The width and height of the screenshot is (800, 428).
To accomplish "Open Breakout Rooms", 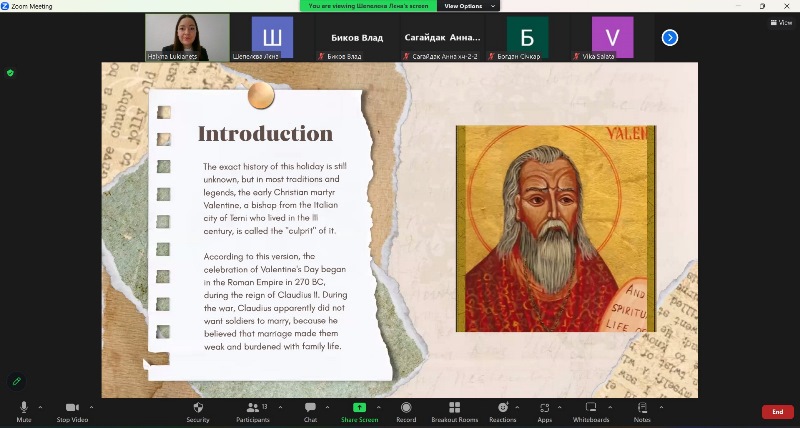I will pyautogui.click(x=455, y=412).
